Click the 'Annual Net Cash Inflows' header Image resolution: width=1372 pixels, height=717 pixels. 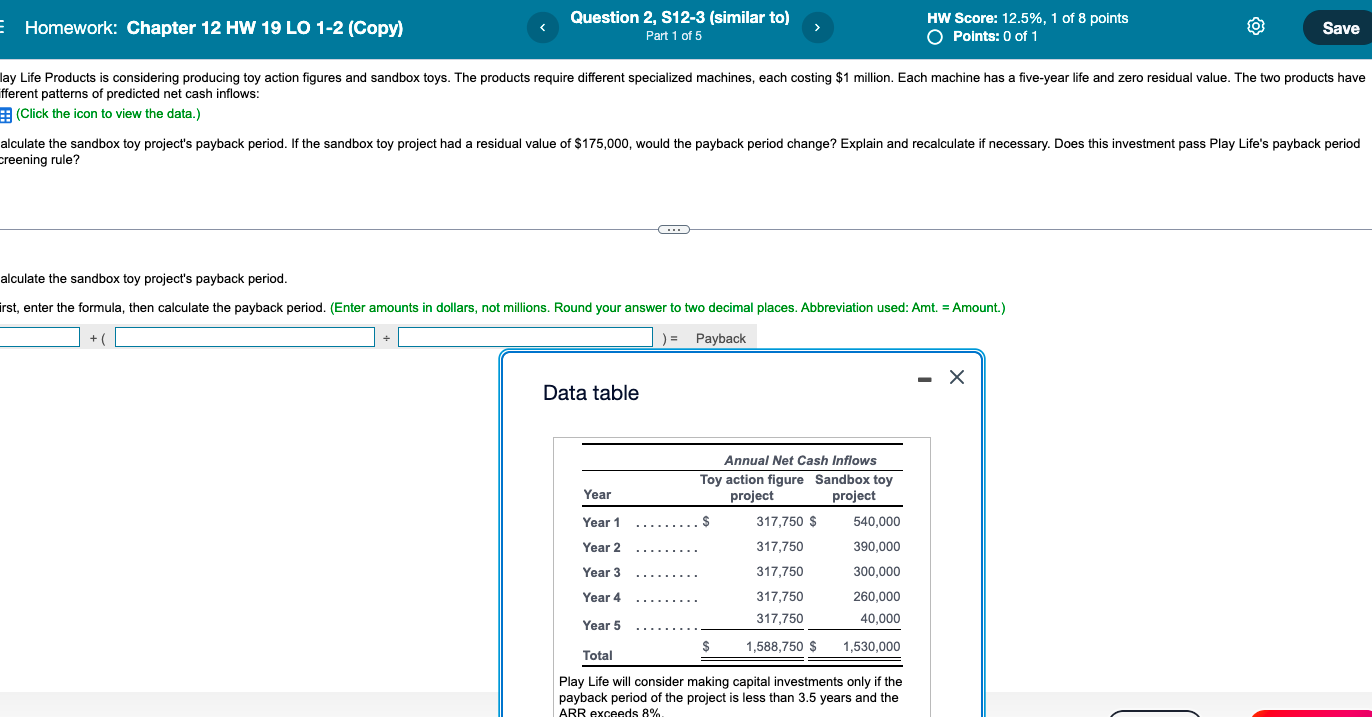pos(800,461)
